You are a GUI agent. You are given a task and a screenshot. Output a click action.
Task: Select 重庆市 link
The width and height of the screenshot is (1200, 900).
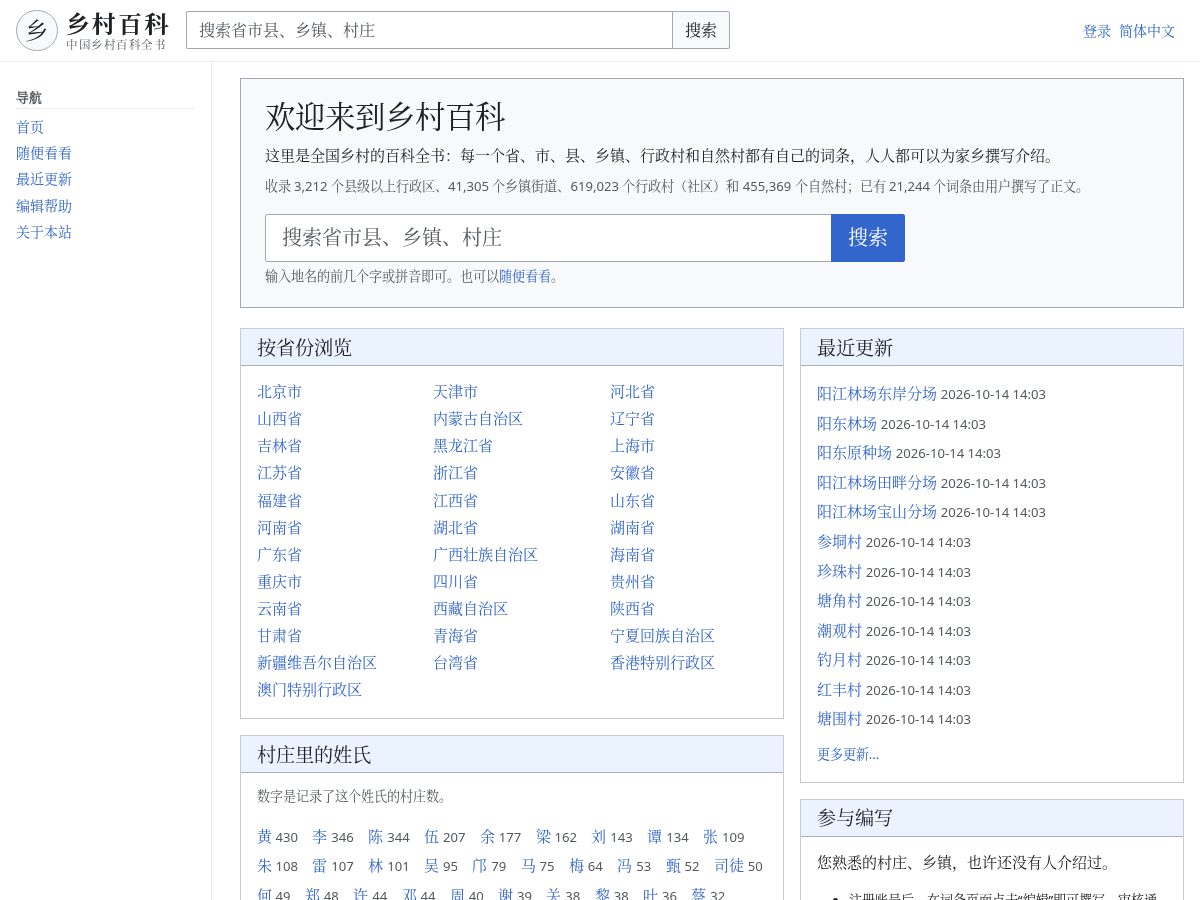pyautogui.click(x=279, y=581)
